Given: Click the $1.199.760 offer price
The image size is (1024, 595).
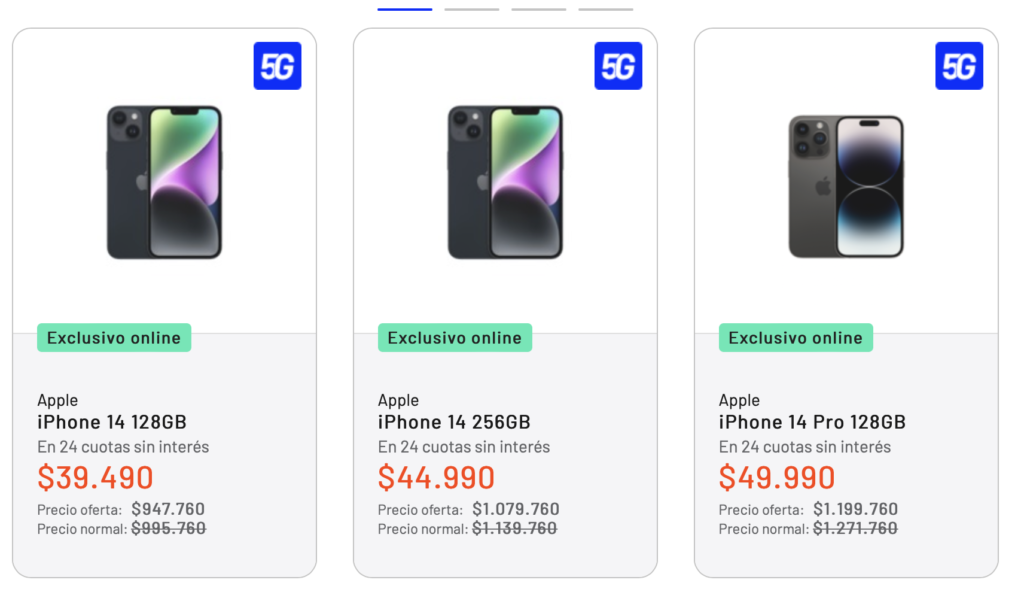Looking at the screenshot, I should click(x=855, y=510).
